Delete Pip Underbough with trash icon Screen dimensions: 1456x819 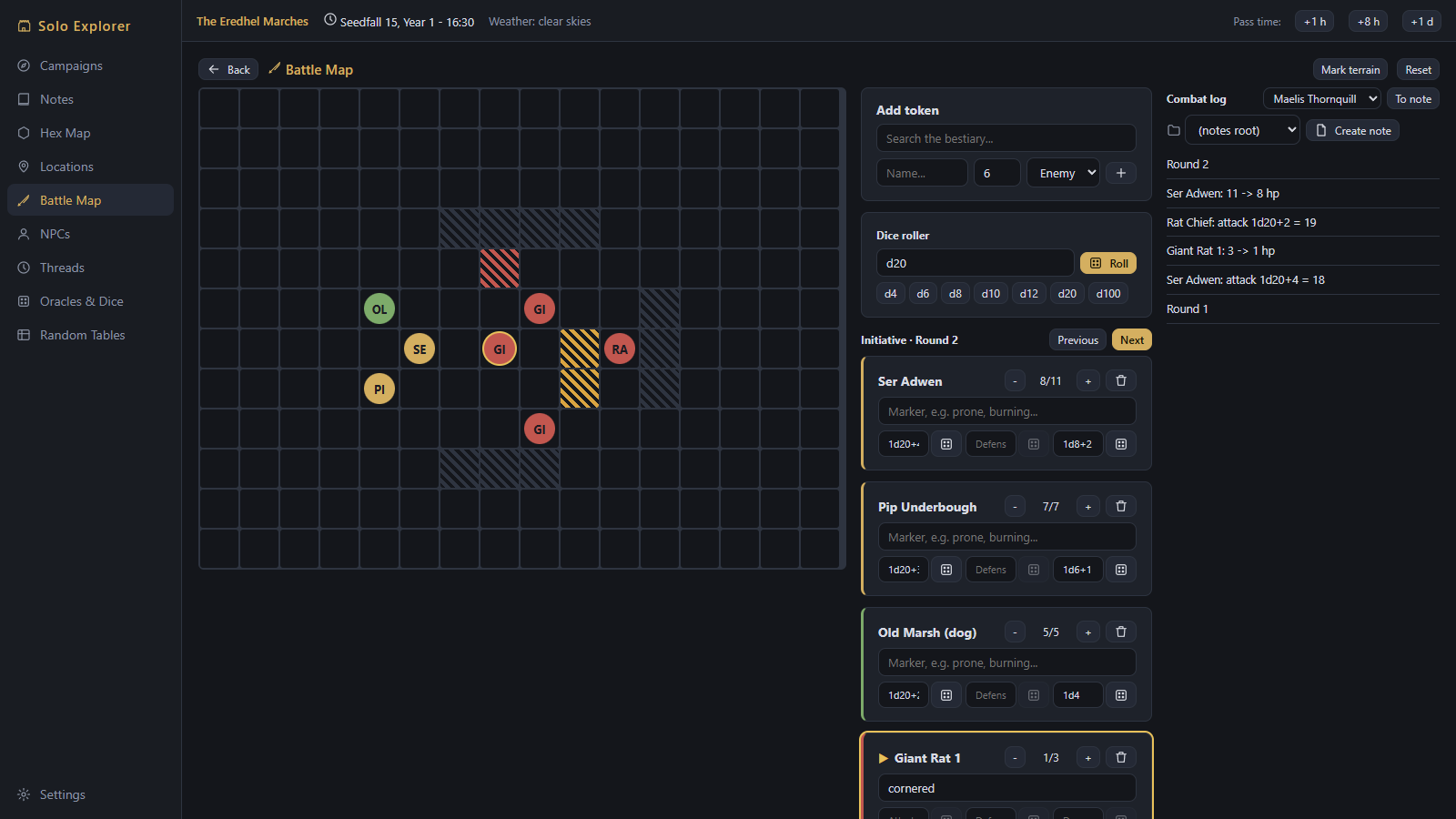[x=1121, y=507]
